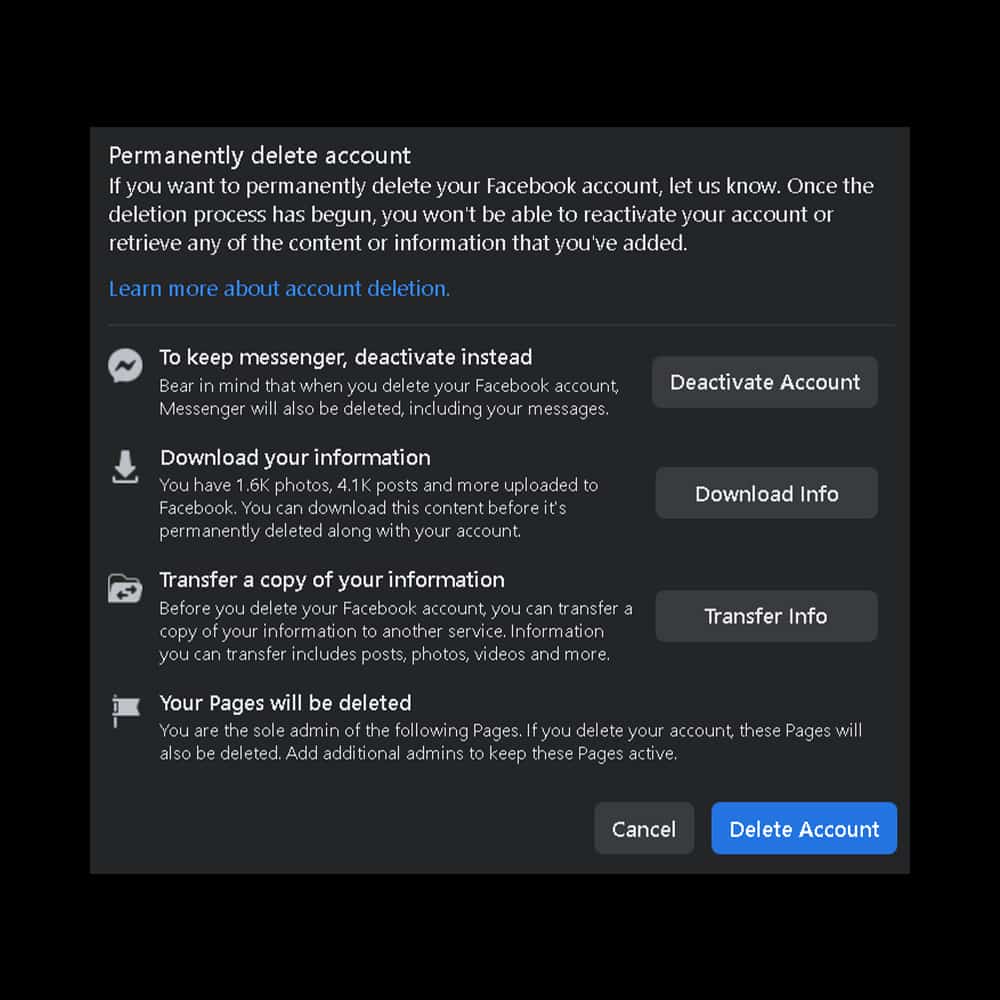Click the Deactivate Account button
This screenshot has width=1000, height=1000.
tap(764, 382)
